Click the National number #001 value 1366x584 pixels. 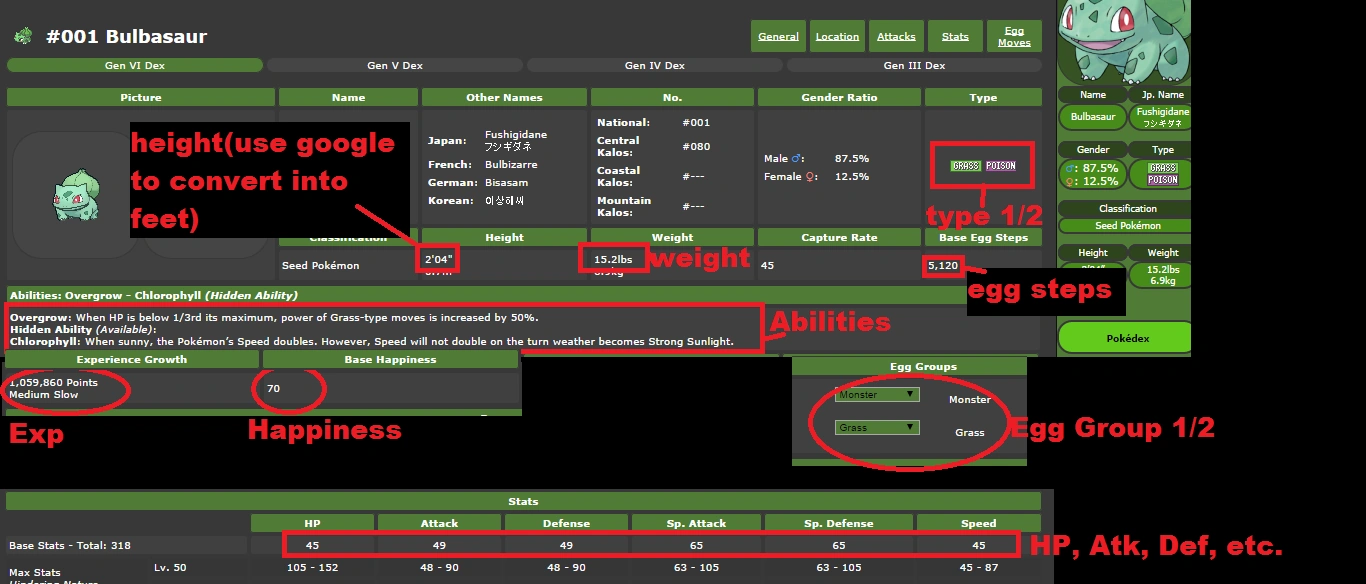(695, 122)
